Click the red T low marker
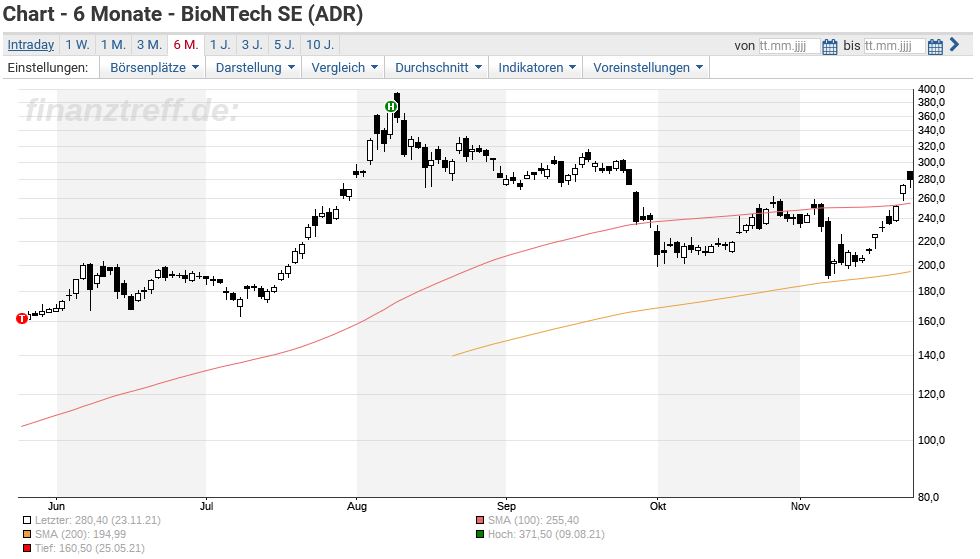The image size is (980, 559). click(22, 318)
